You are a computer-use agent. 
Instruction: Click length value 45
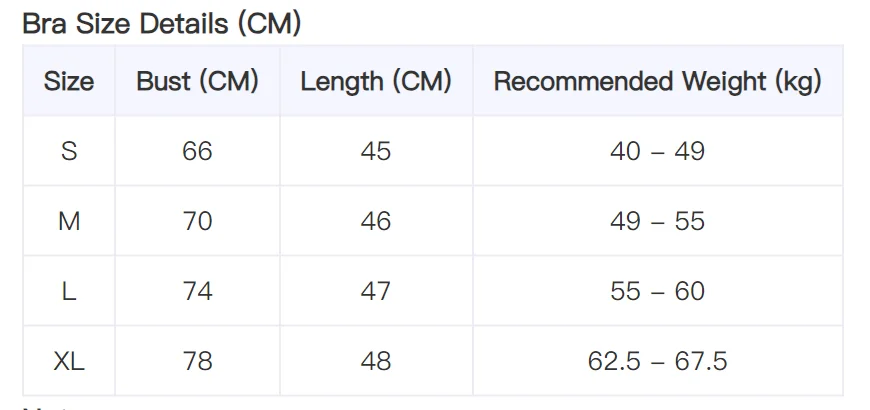pyautogui.click(x=376, y=151)
